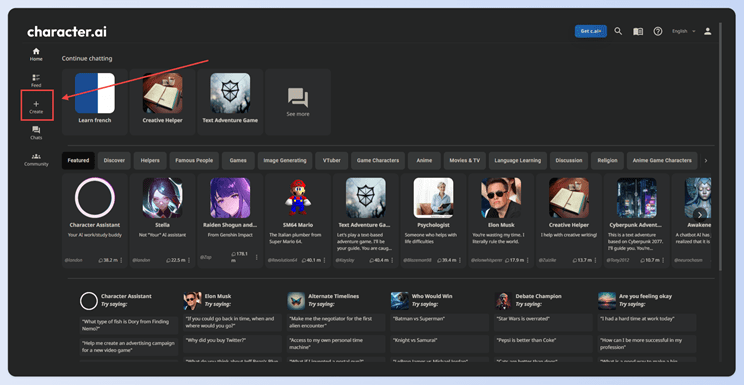744x385 pixels.
Task: Open the SM64 Mario character card
Action: [298, 221]
